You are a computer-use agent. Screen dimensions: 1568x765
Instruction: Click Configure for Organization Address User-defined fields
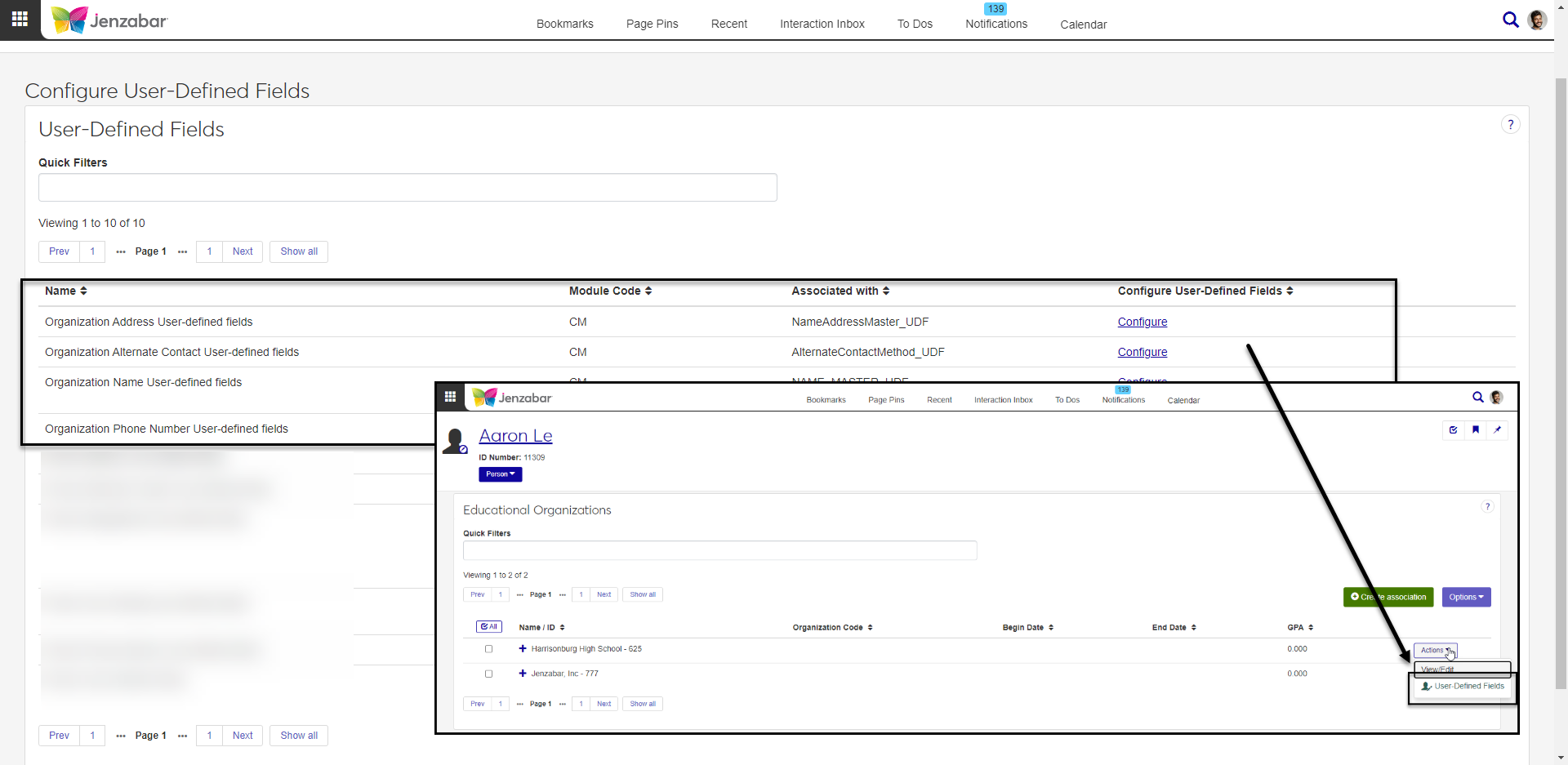1142,322
